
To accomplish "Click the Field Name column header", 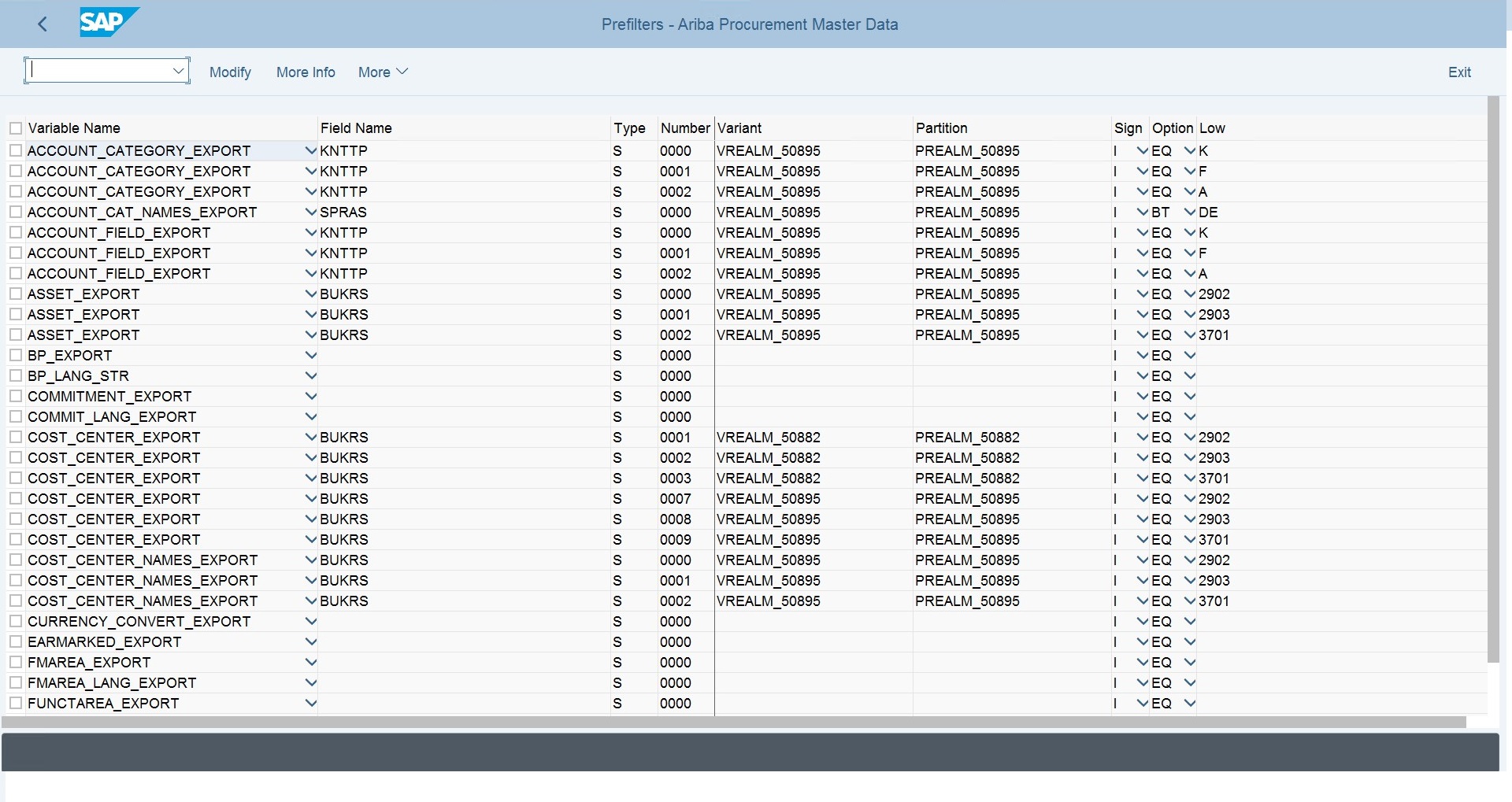I will (356, 128).
